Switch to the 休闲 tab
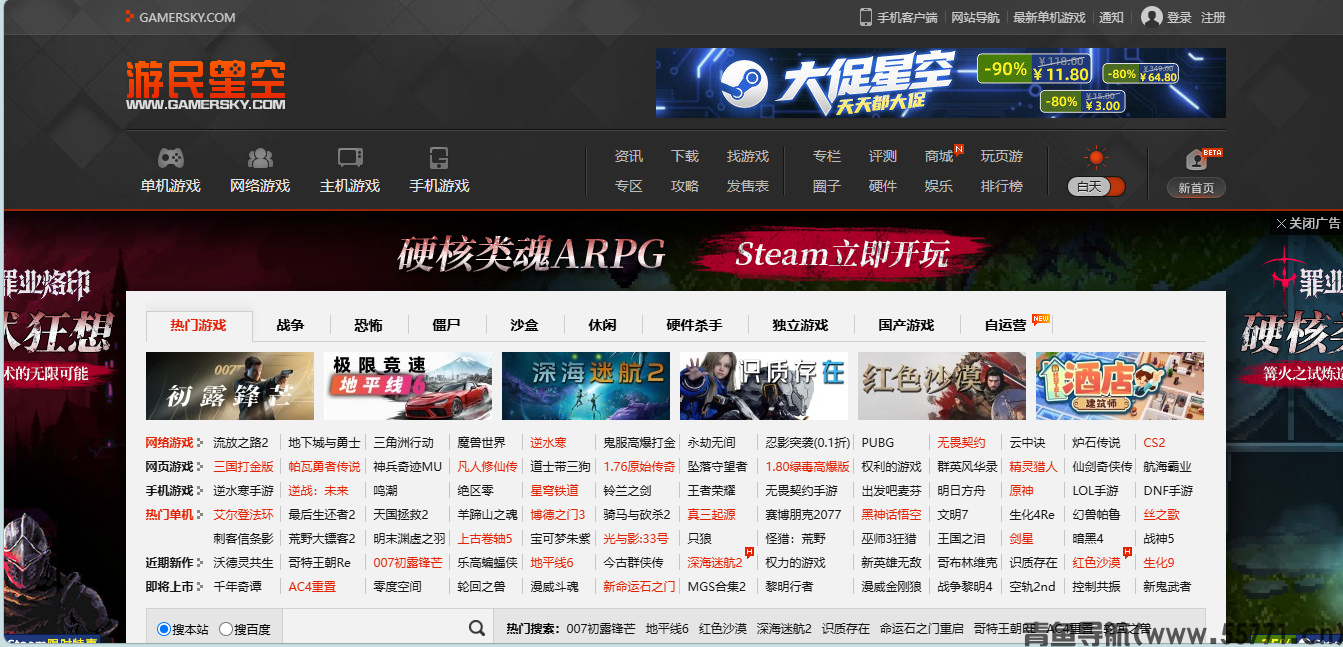1343x647 pixels. [602, 325]
